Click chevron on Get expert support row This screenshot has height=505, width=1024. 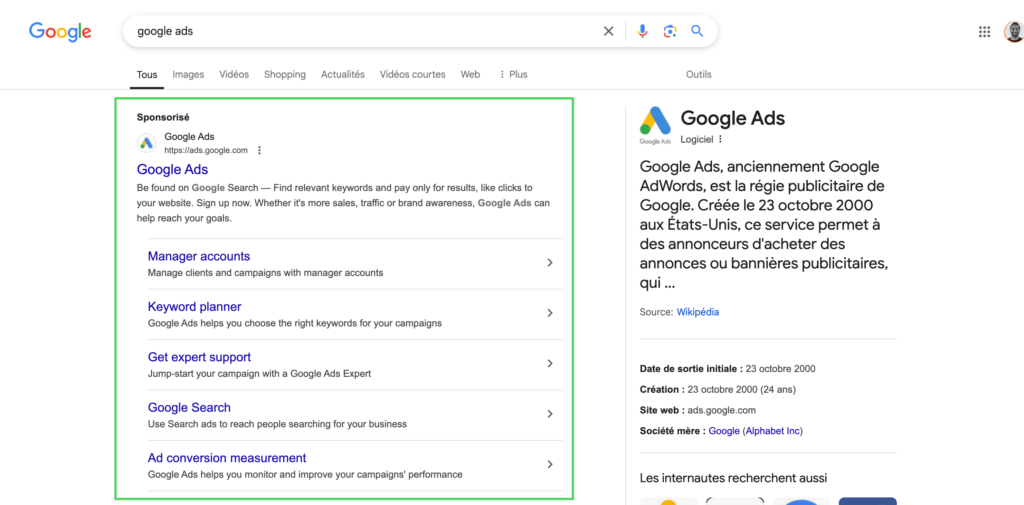pos(550,363)
